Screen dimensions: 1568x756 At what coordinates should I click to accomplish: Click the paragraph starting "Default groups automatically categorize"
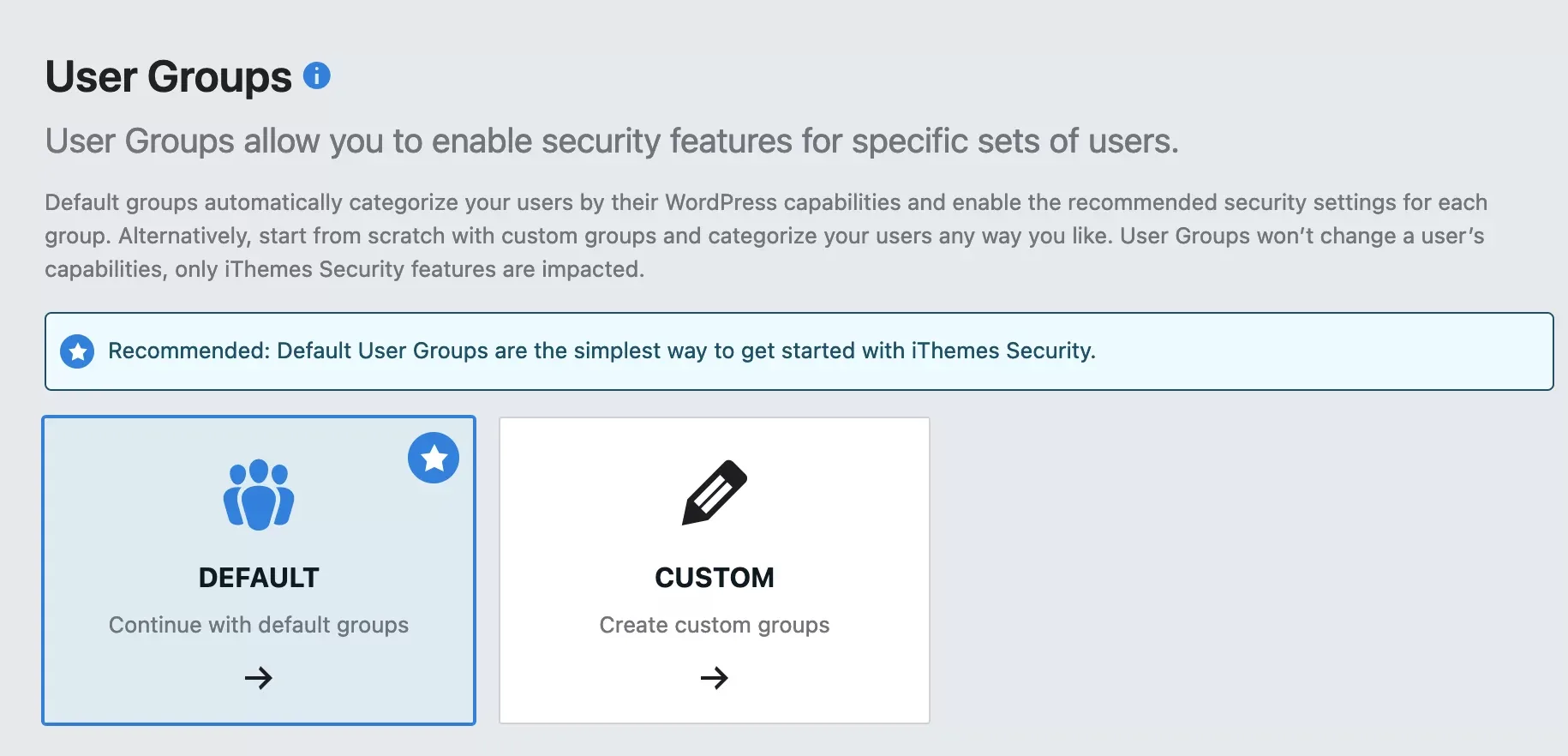click(x=766, y=236)
